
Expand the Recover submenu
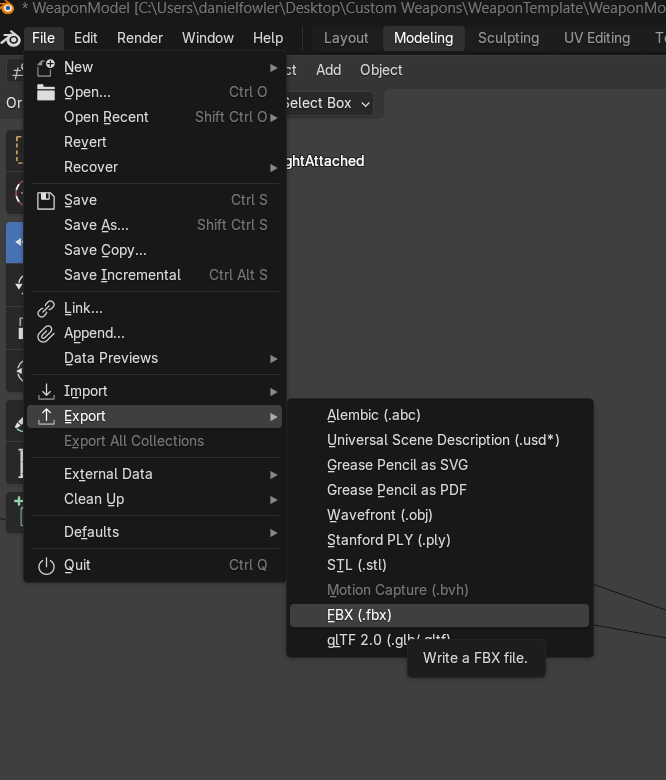(155, 167)
